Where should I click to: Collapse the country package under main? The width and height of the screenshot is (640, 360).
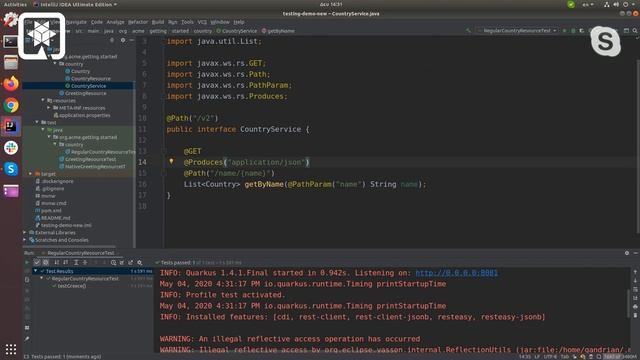click(55, 64)
